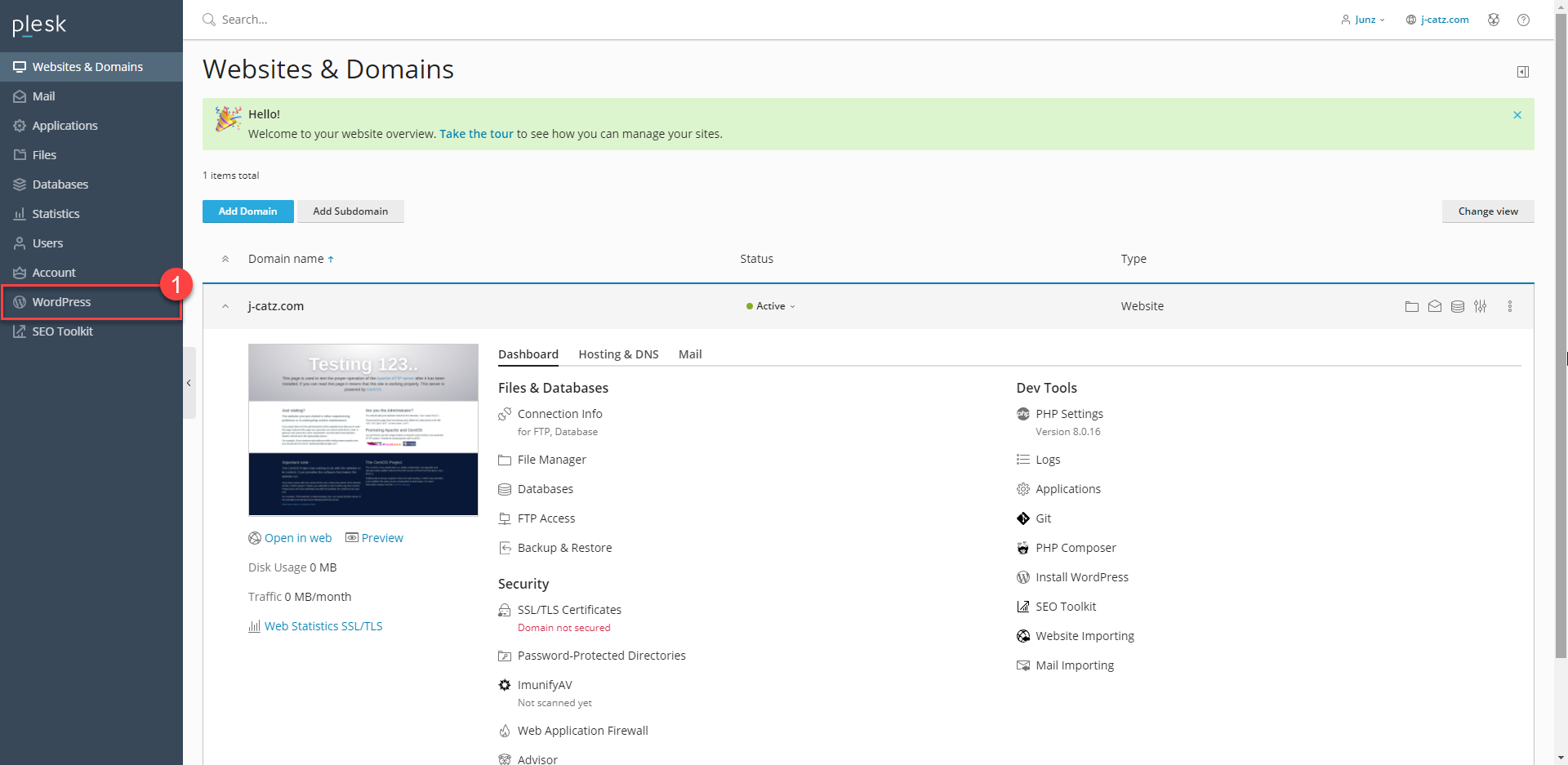The width and height of the screenshot is (1568, 765).
Task: Click the Change view button
Action: click(1488, 211)
